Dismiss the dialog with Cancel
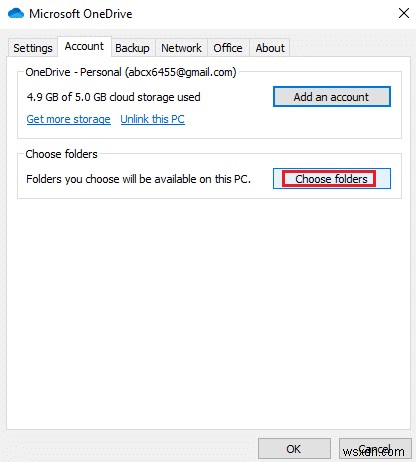This screenshot has width=416, height=462. [375, 449]
